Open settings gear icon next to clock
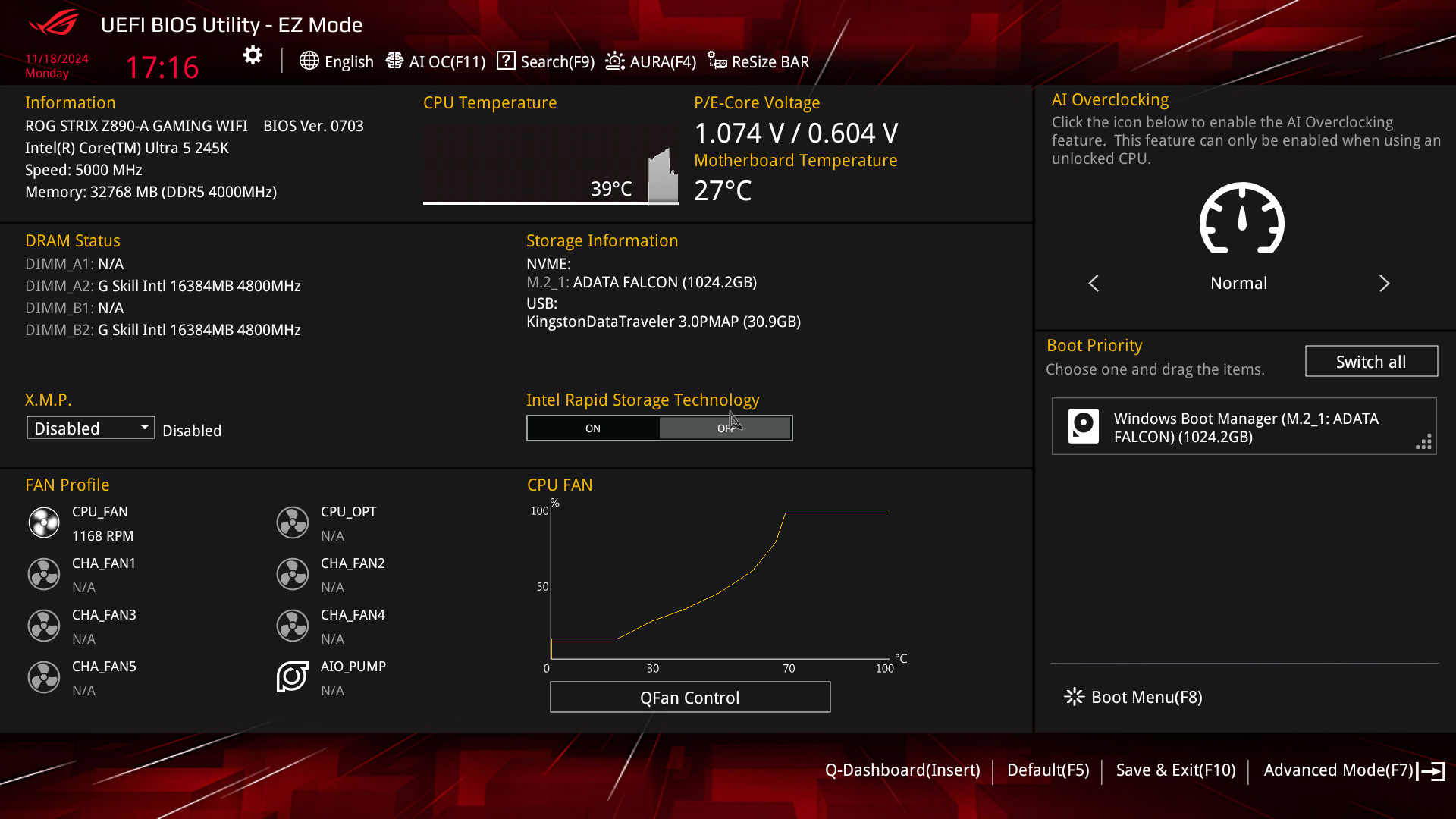Screen dimensions: 1456x819 pos(253,55)
